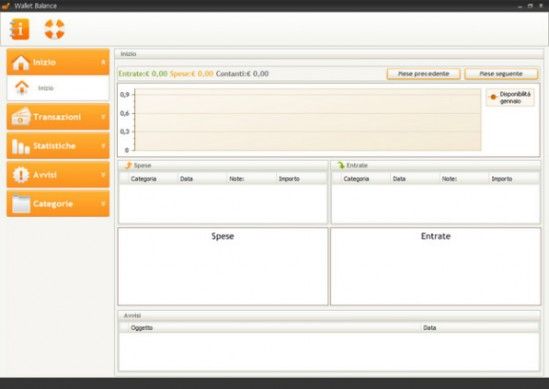
Task: Click the Inizio tab header above the chart
Action: click(128, 54)
